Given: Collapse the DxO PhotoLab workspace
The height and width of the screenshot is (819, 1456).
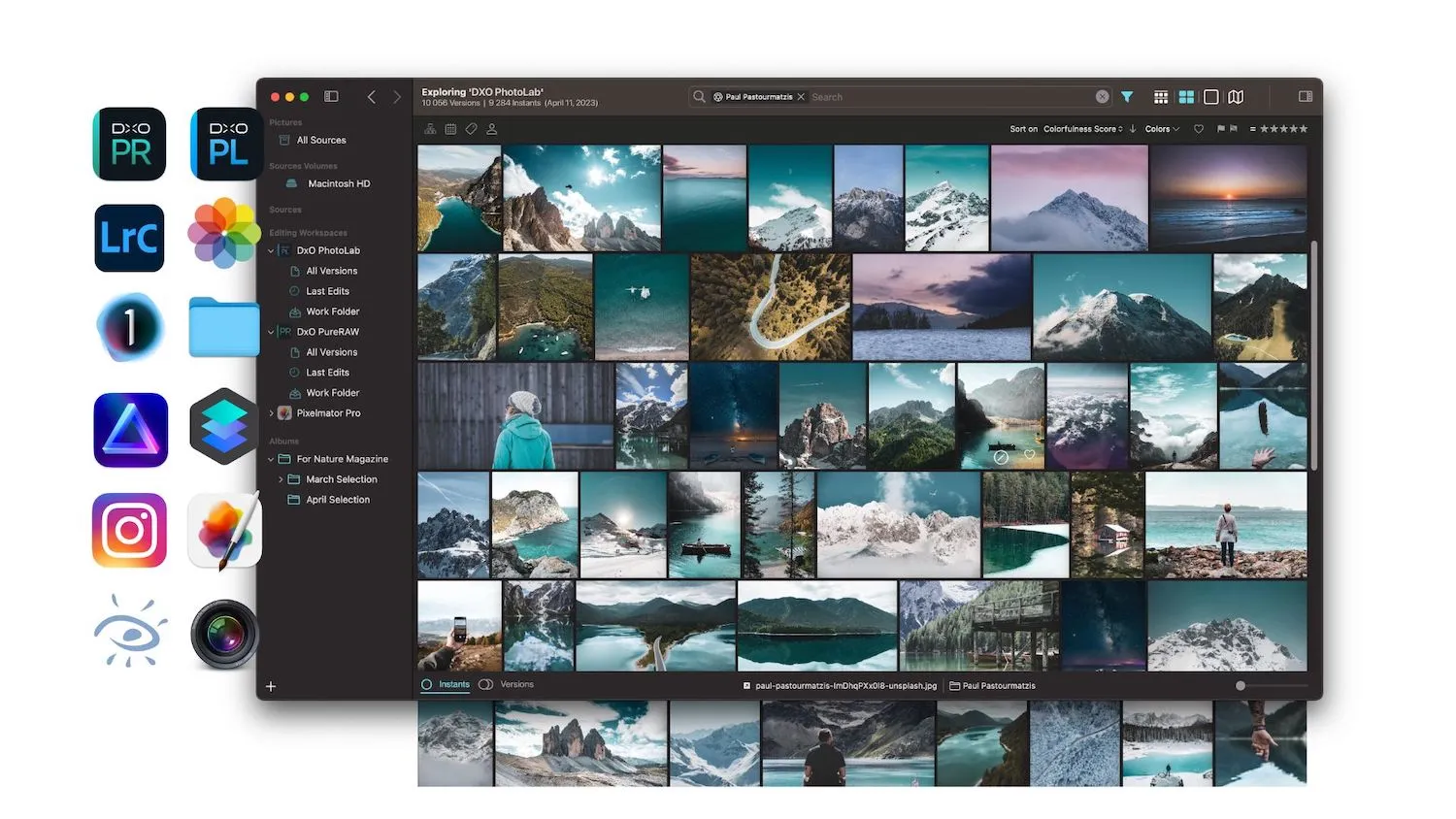Looking at the screenshot, I should [272, 250].
